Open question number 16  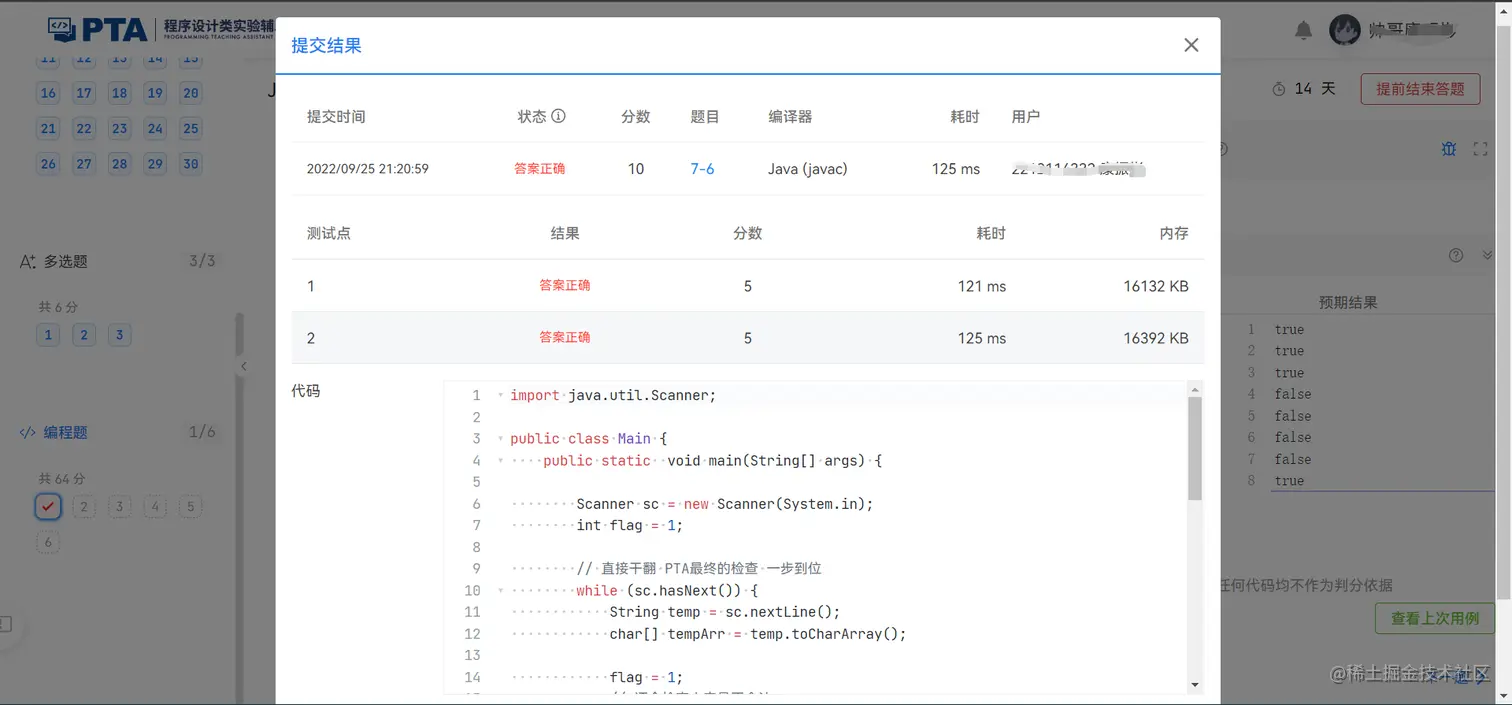pyautogui.click(x=48, y=93)
